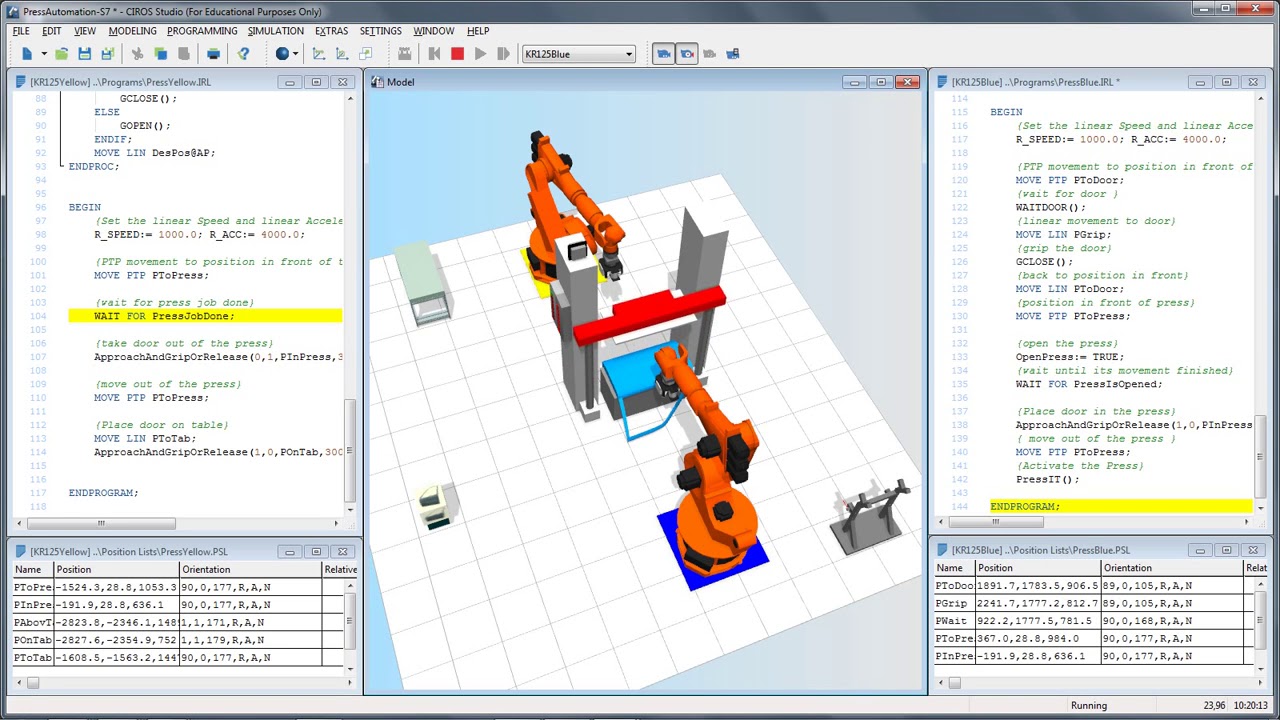Toggle the second camera view button
The height and width of the screenshot is (720, 1280).
(686, 54)
